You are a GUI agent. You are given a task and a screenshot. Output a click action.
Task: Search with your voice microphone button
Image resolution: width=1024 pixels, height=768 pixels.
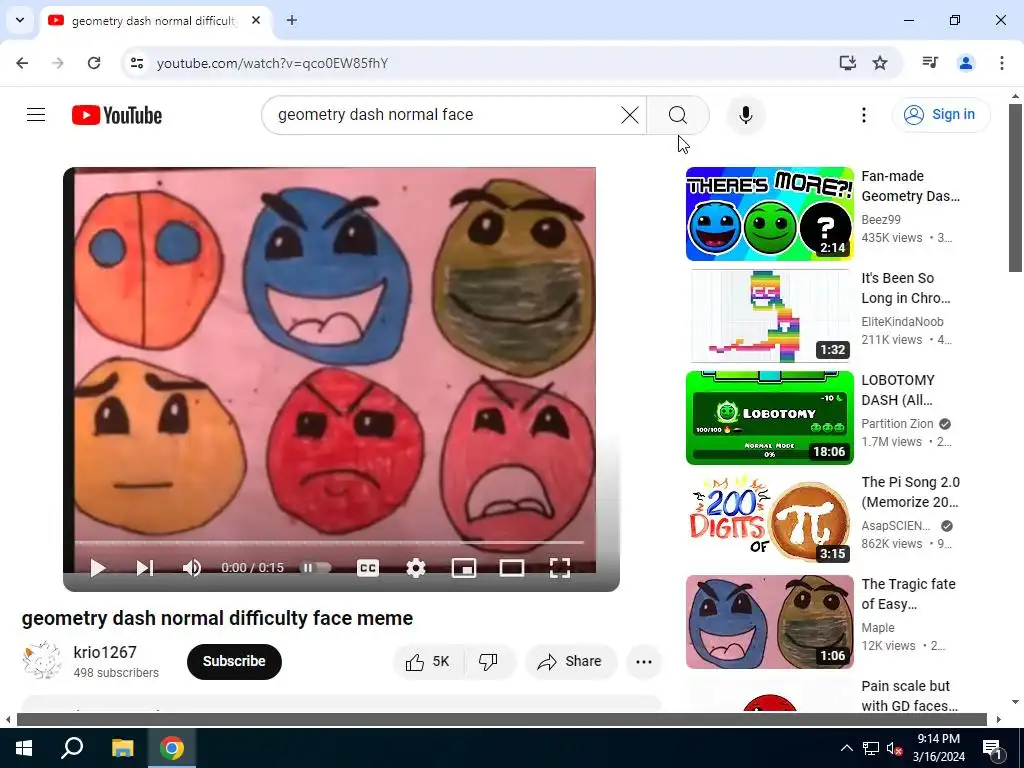click(746, 115)
